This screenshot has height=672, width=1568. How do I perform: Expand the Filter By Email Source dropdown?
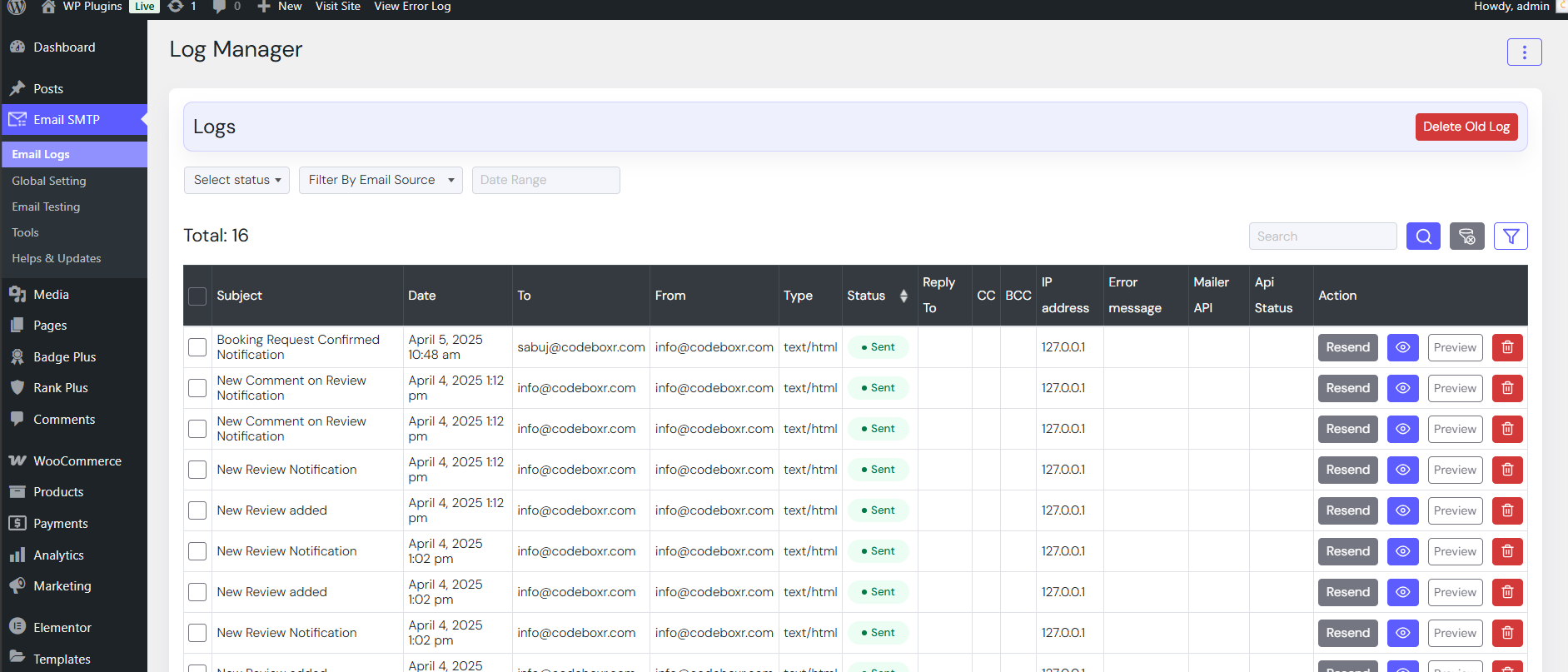[381, 180]
